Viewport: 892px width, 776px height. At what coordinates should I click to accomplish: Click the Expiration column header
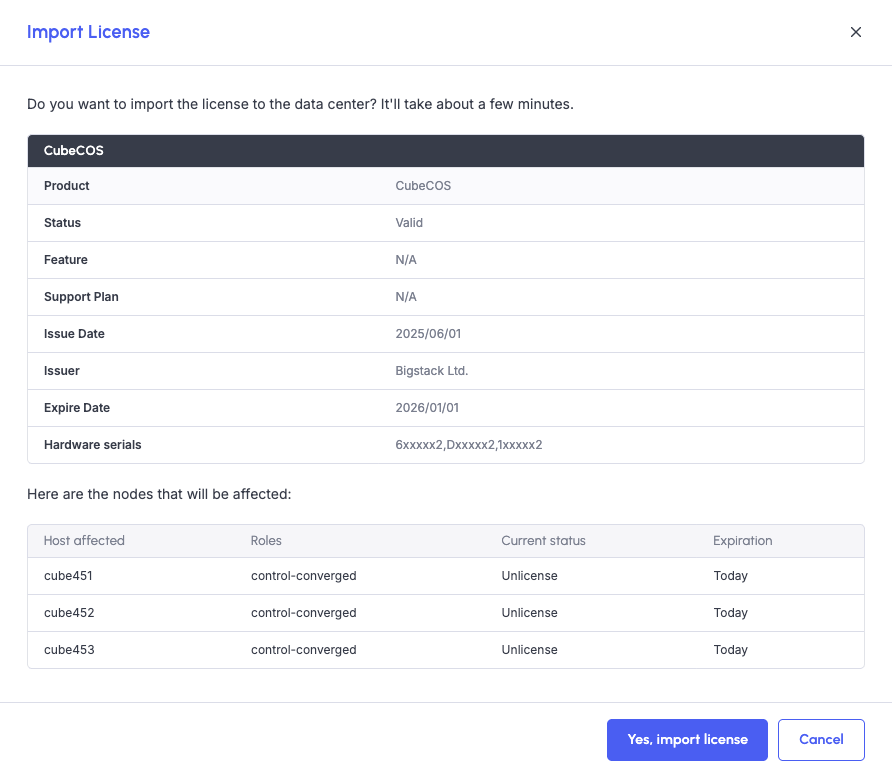click(743, 541)
